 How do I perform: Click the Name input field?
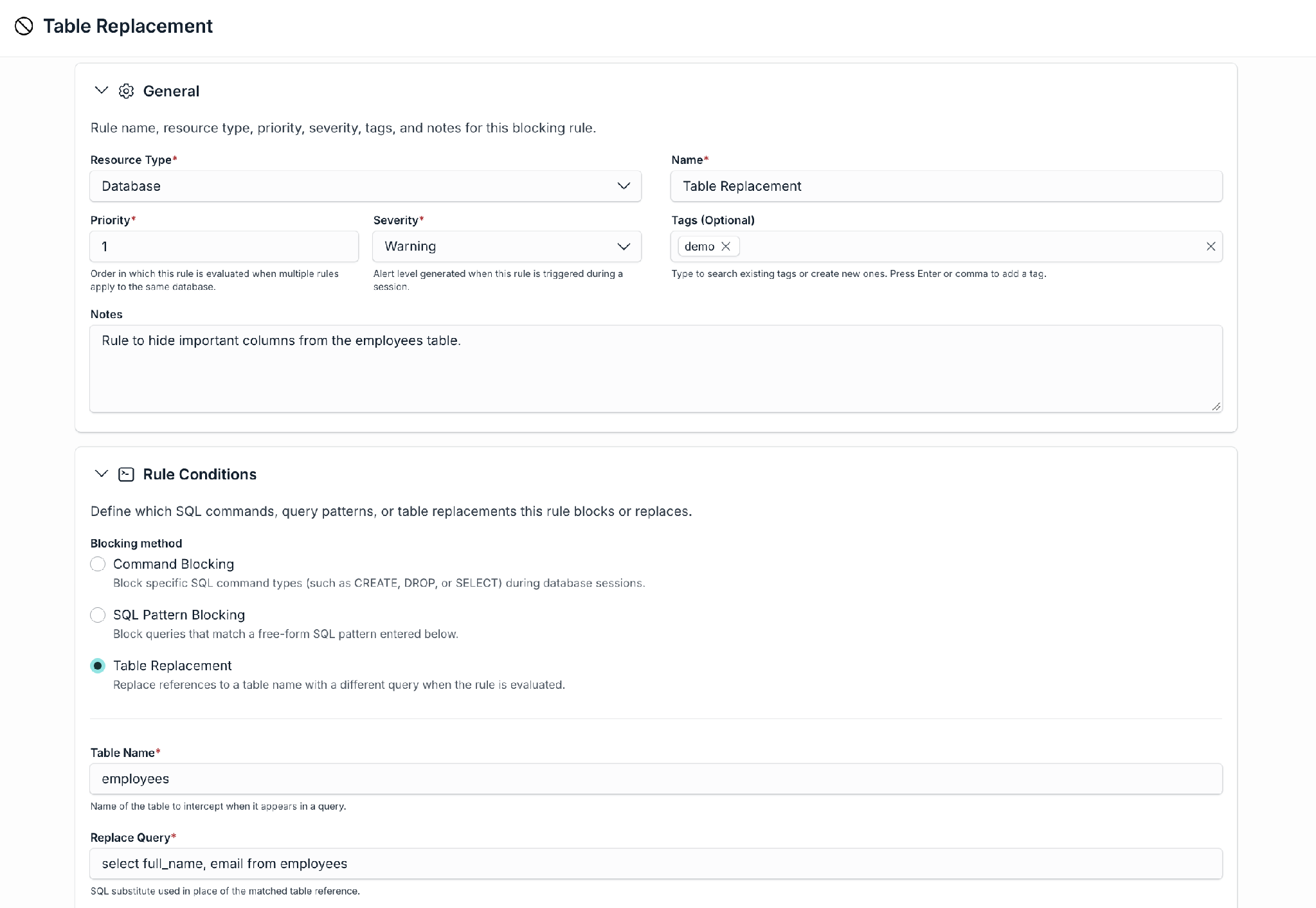coord(946,186)
